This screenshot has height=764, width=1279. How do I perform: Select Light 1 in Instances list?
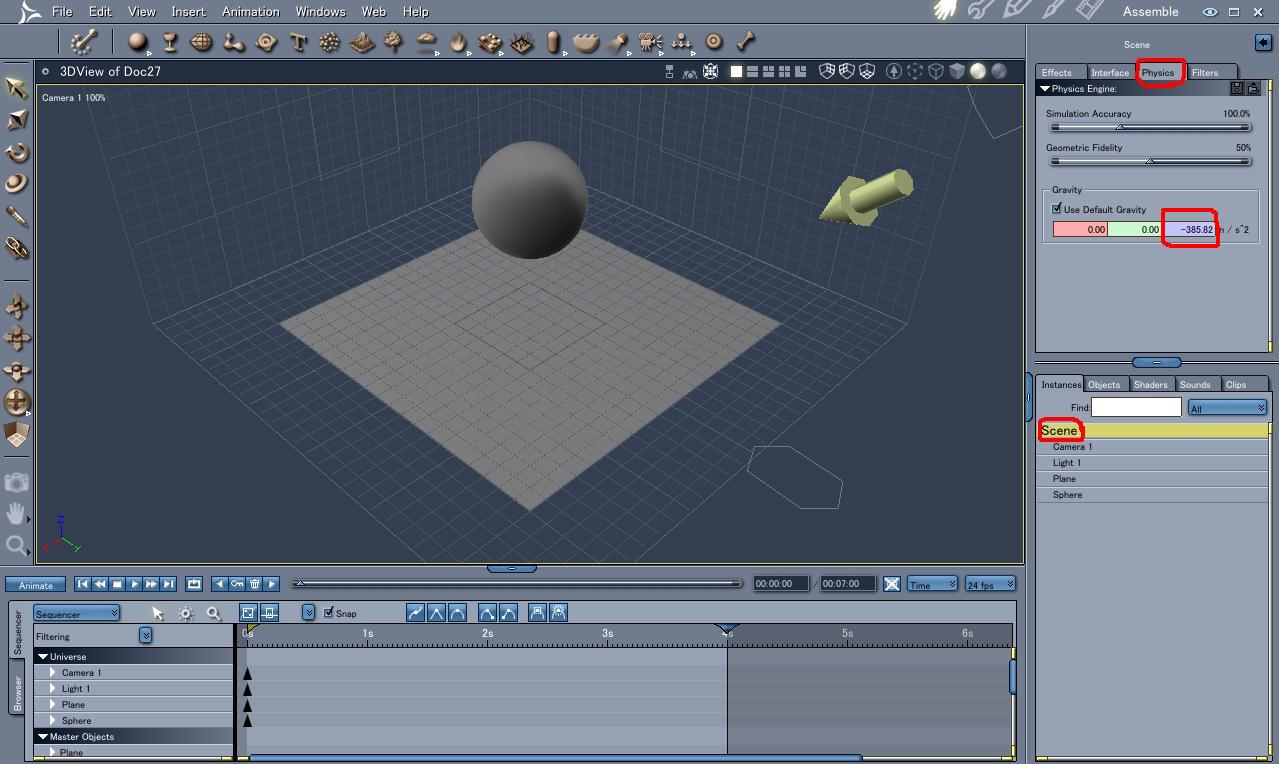[x=1152, y=463]
